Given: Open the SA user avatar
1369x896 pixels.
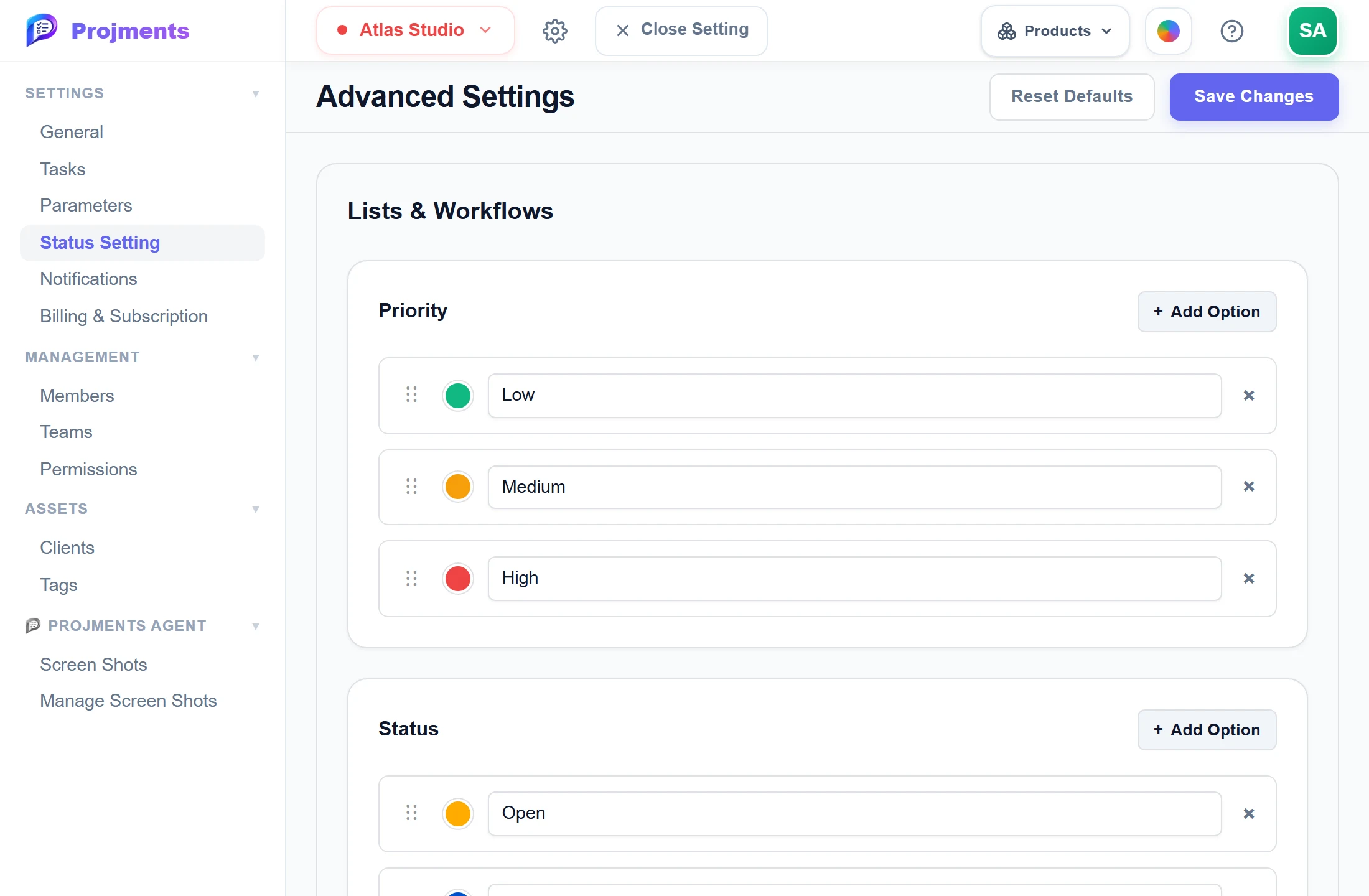Looking at the screenshot, I should coord(1312,30).
